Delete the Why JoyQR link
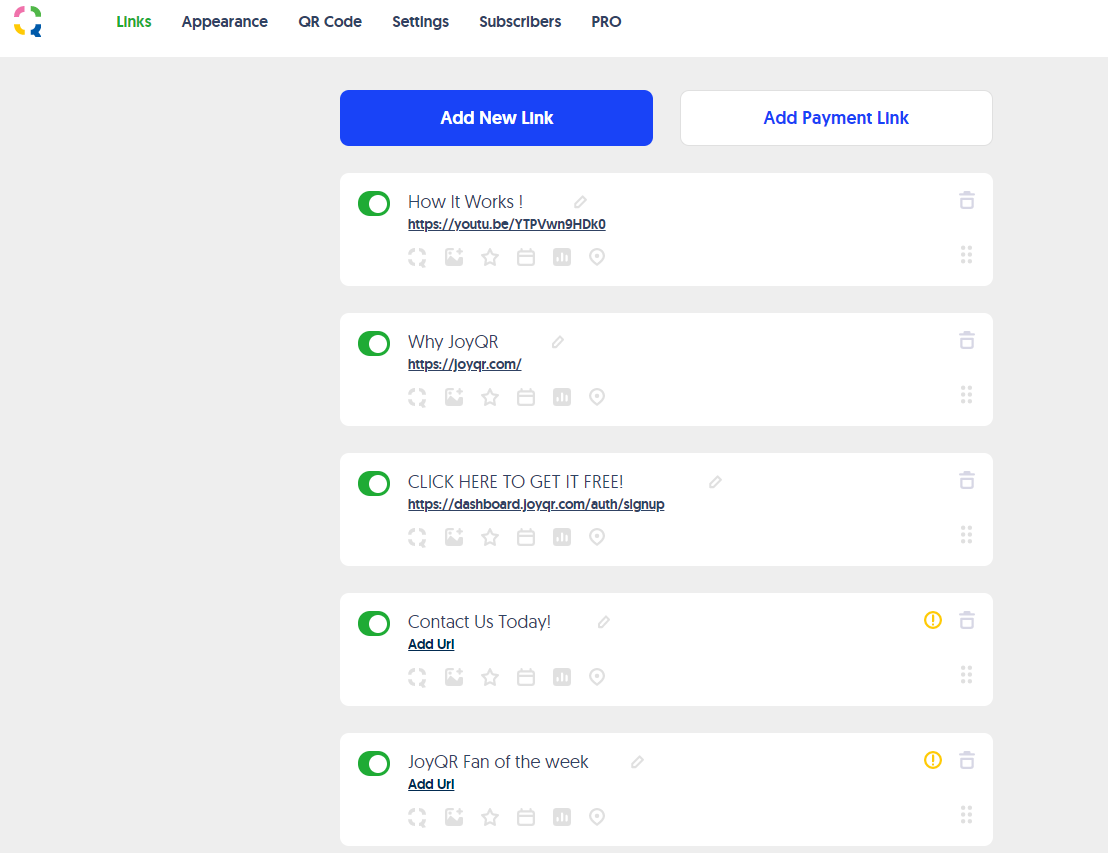Image resolution: width=1108 pixels, height=853 pixels. coord(967,341)
